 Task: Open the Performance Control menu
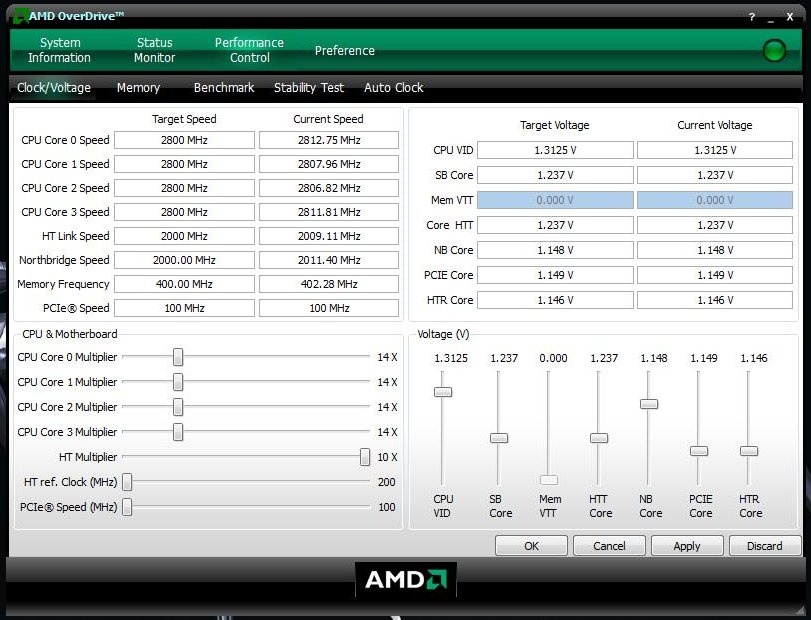(x=249, y=50)
